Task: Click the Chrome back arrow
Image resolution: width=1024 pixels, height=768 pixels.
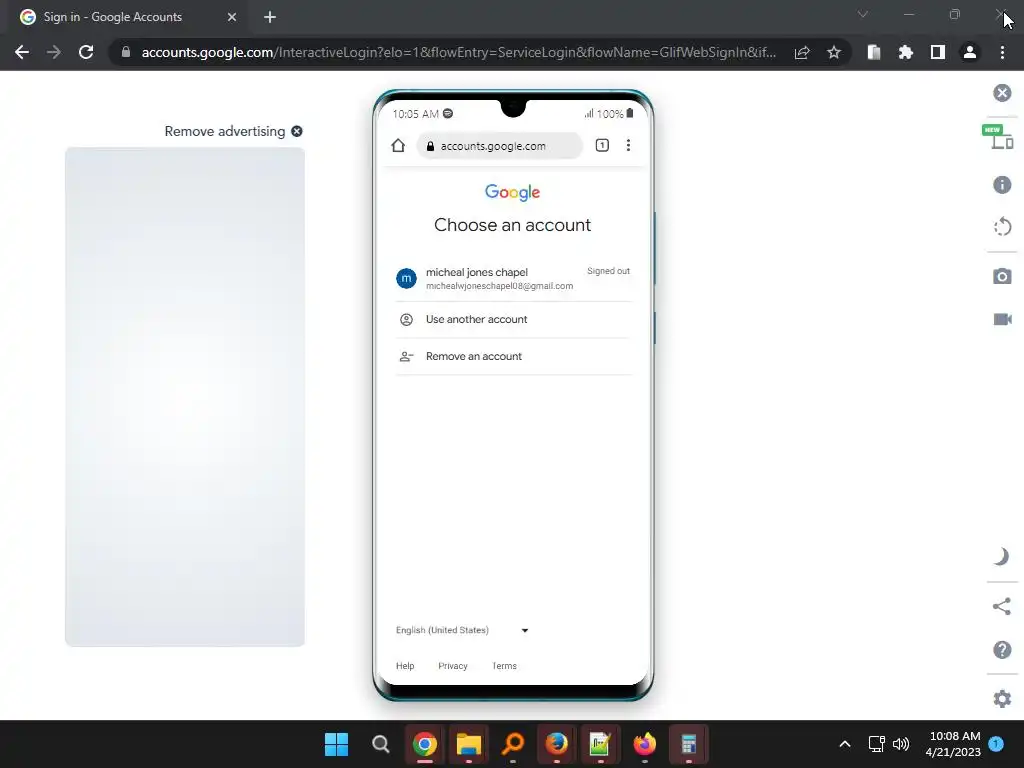Action: coord(22,52)
